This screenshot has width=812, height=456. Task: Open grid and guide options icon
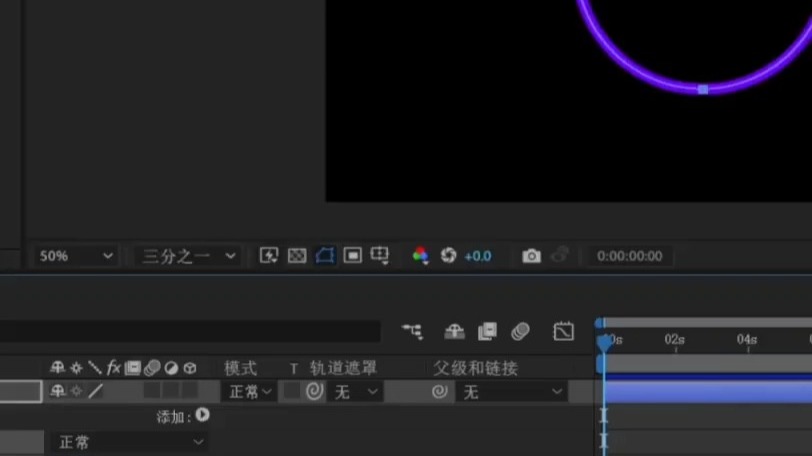point(380,255)
